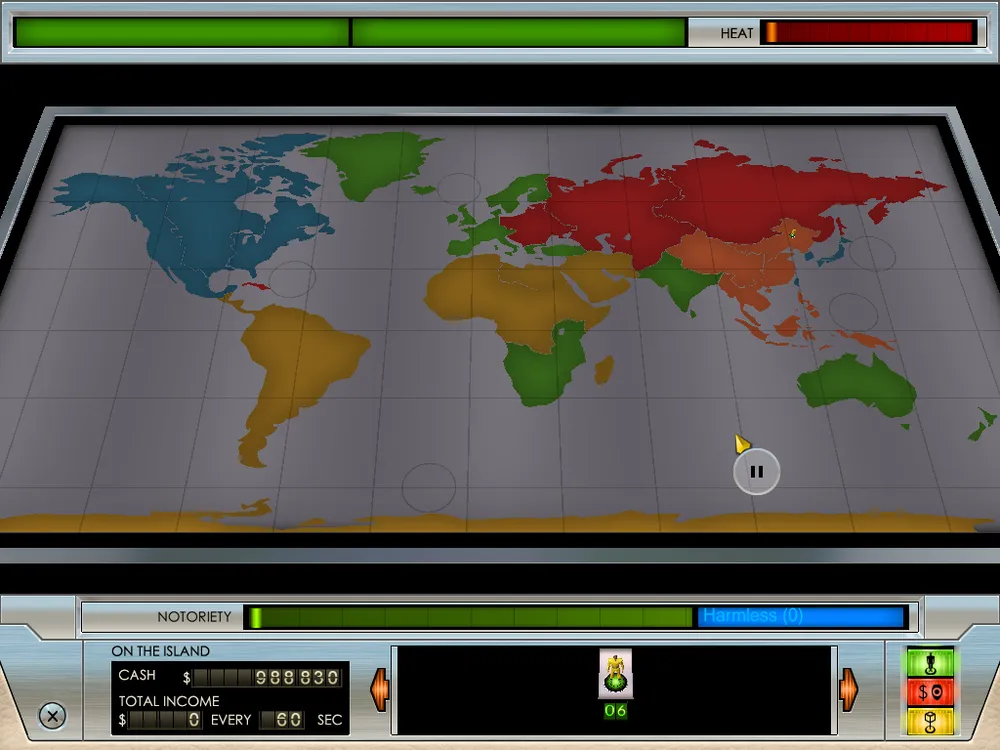Click the right green bar at top

[518, 33]
